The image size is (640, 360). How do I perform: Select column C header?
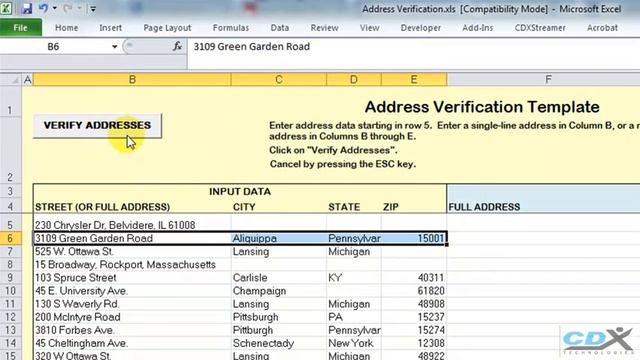tap(279, 79)
